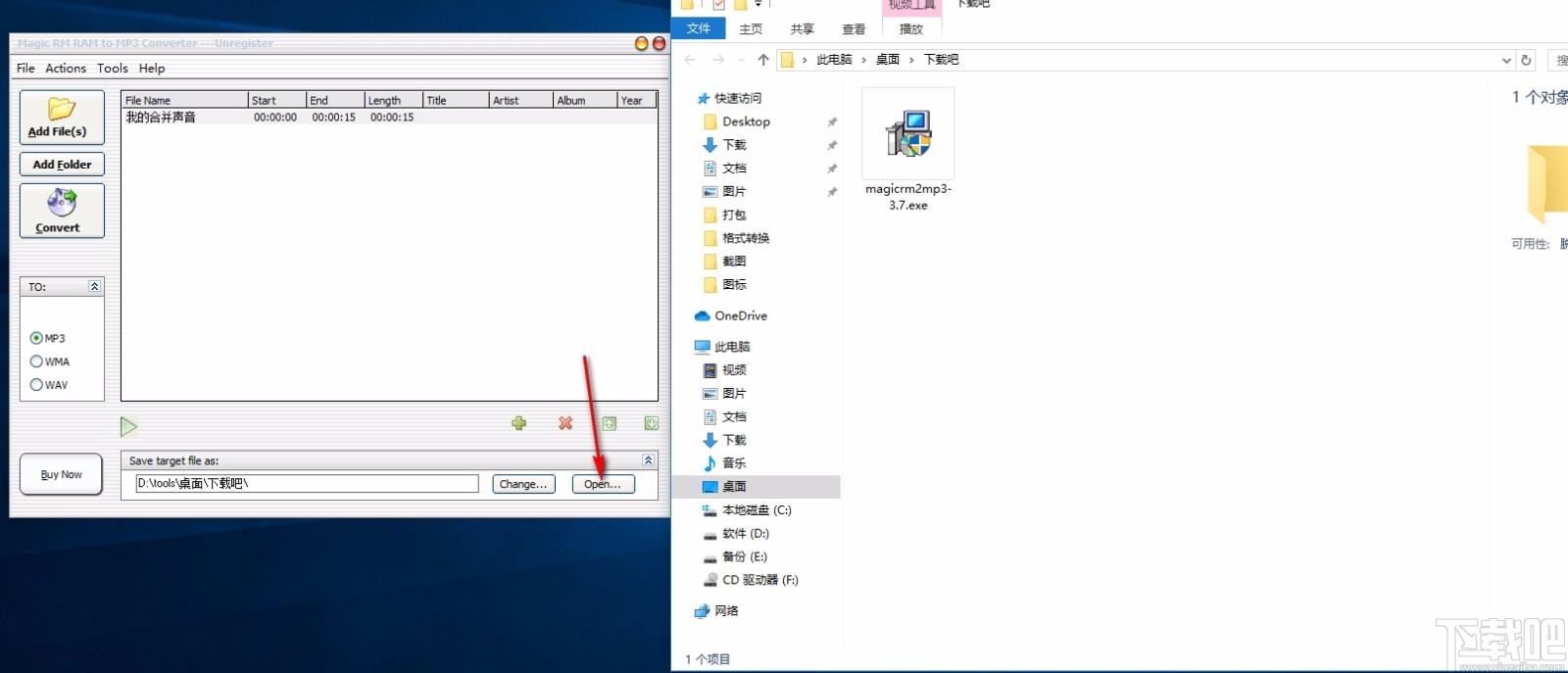Click the target path input field

point(307,483)
